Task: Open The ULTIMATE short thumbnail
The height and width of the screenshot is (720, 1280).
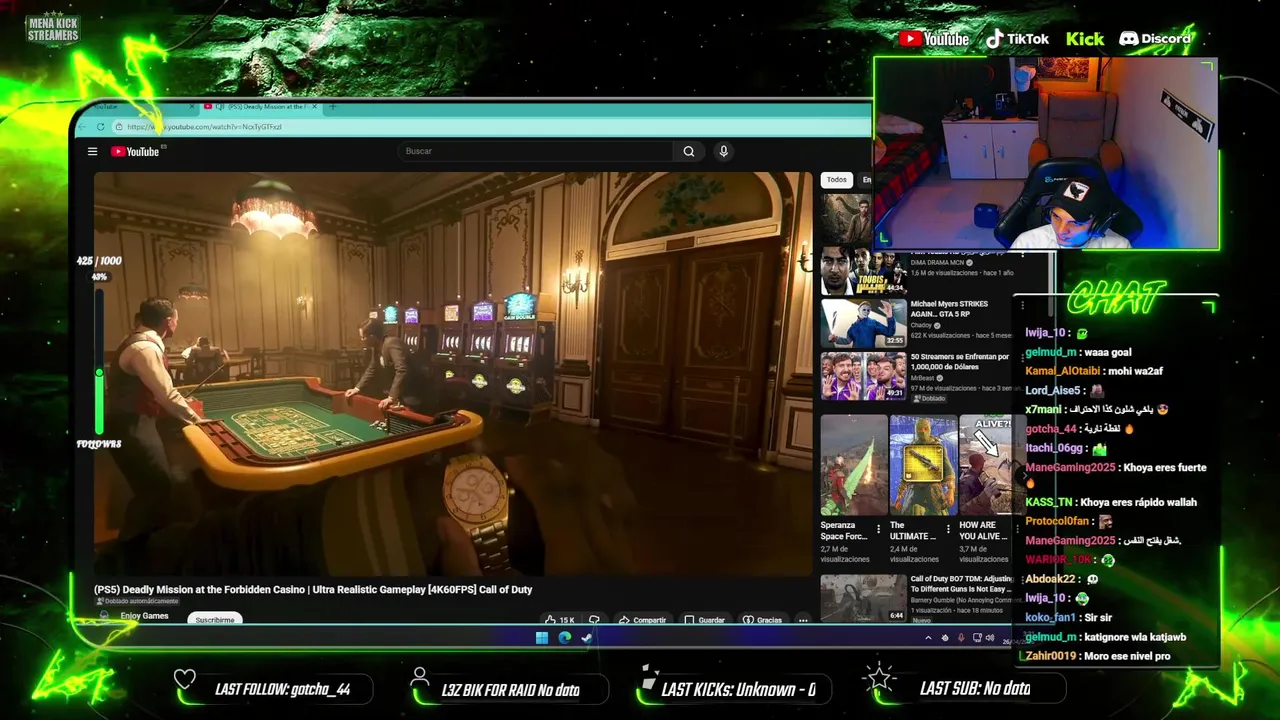Action: pyautogui.click(x=923, y=465)
